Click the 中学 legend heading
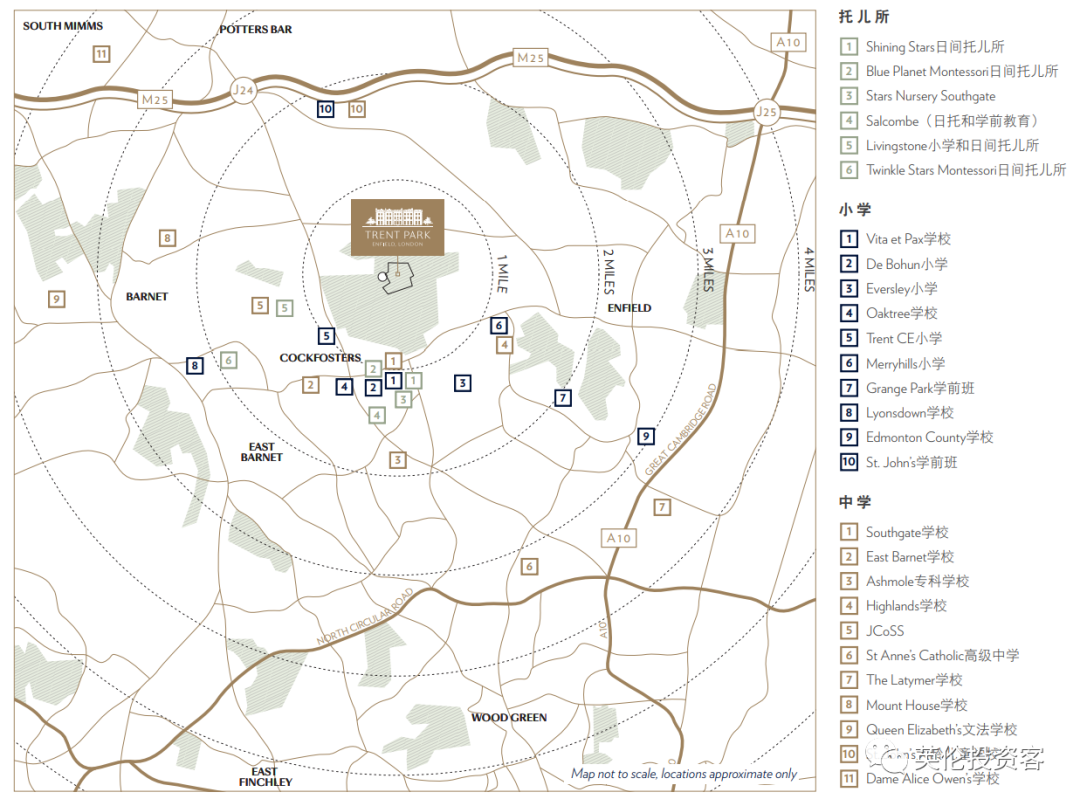Viewport: 1080px width, 806px height. pyautogui.click(x=855, y=502)
